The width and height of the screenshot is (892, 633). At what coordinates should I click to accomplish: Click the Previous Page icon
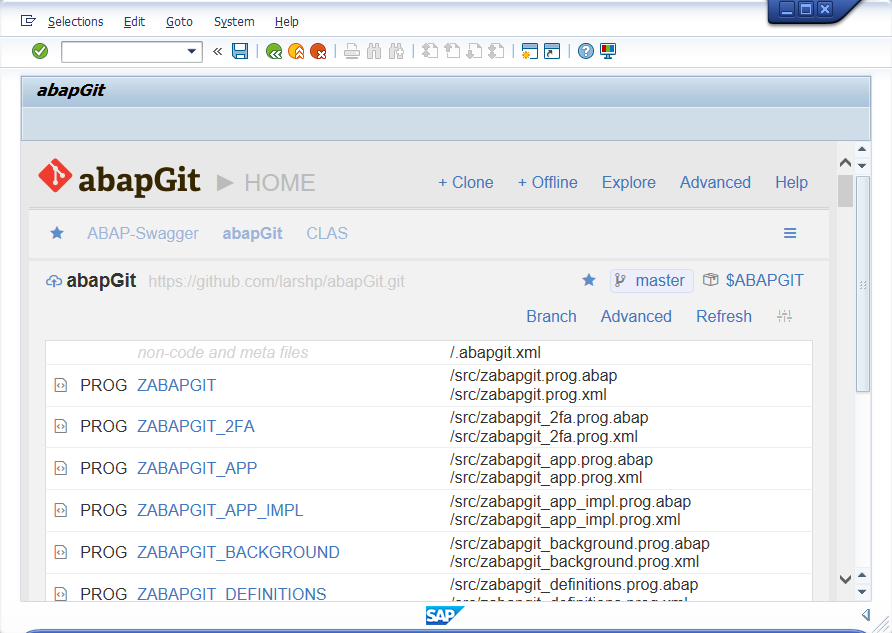click(x=452, y=52)
